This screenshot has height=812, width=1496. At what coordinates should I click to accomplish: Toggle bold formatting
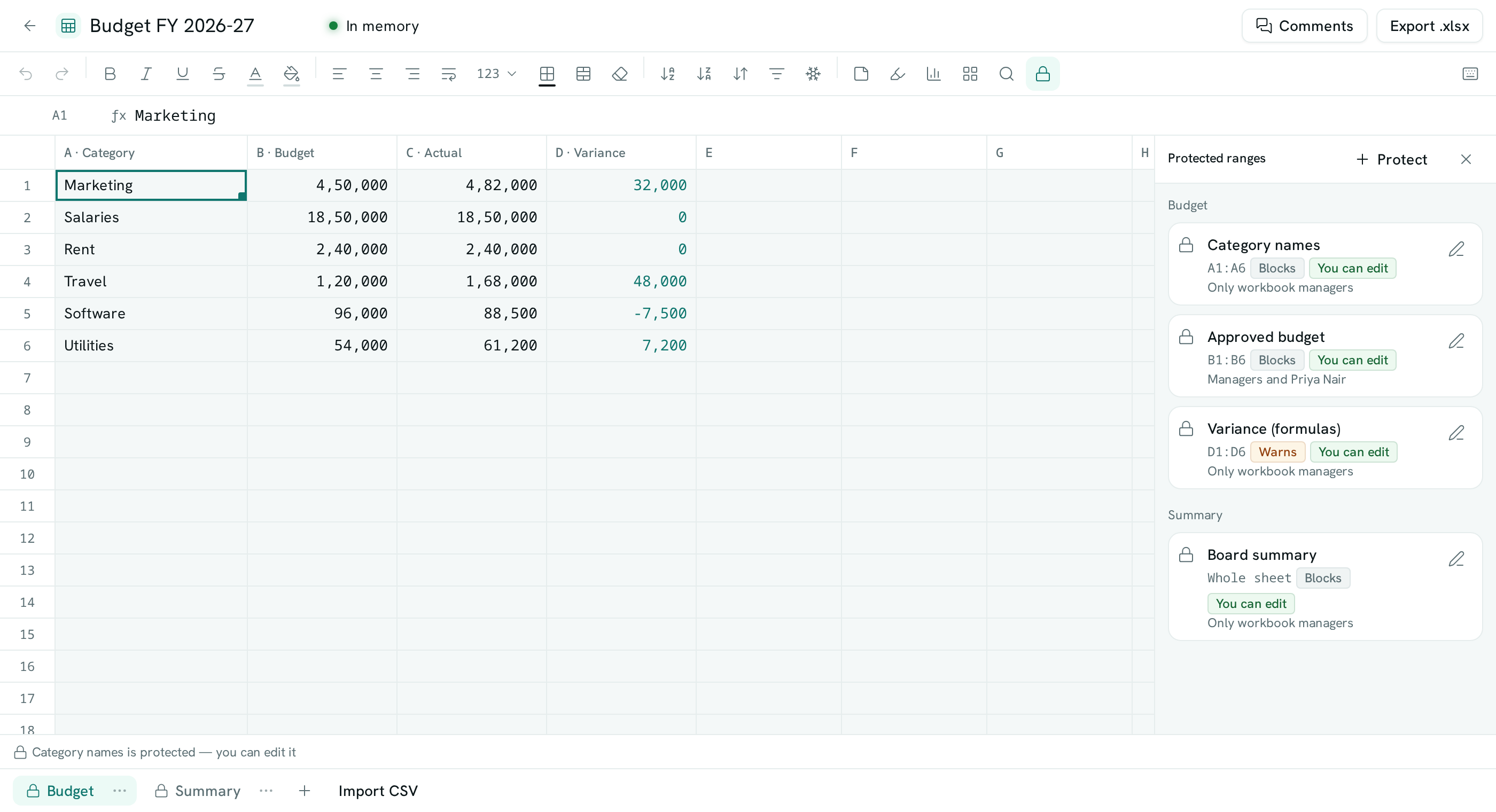(x=110, y=74)
